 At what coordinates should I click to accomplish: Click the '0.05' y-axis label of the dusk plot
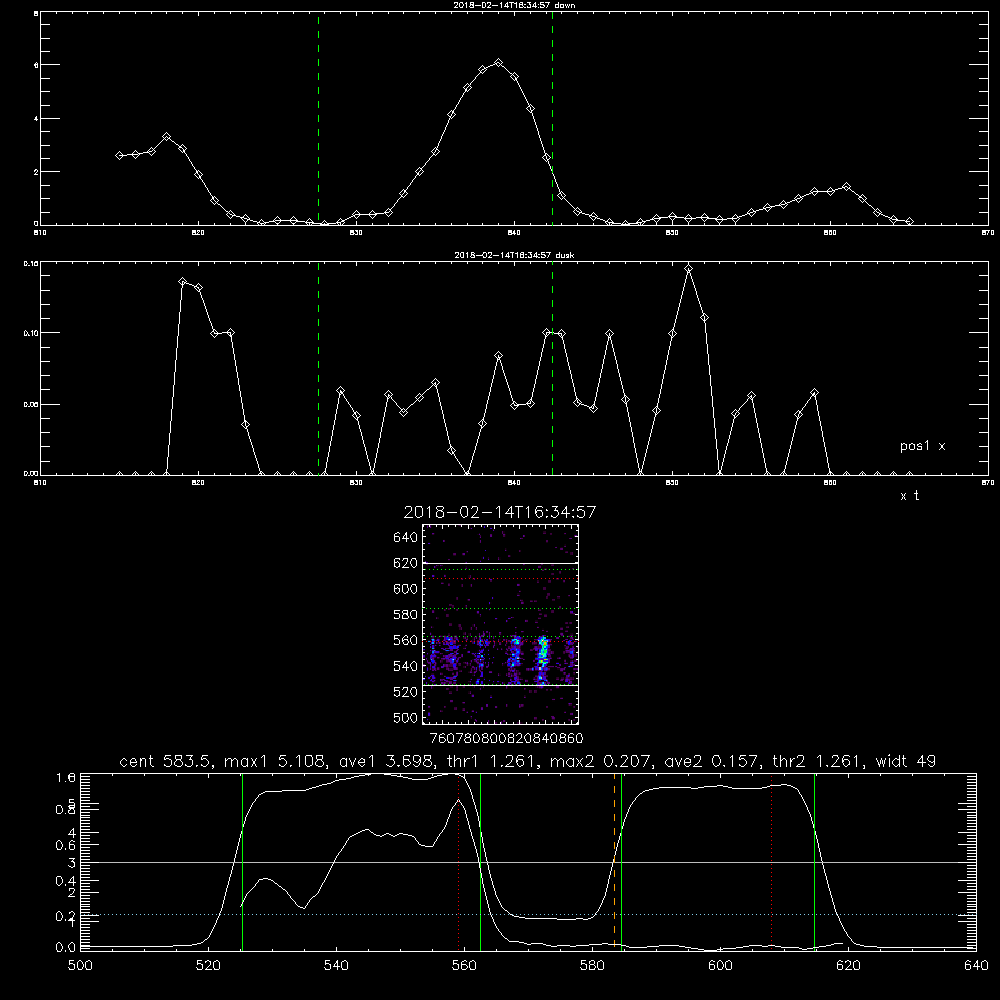[31, 404]
